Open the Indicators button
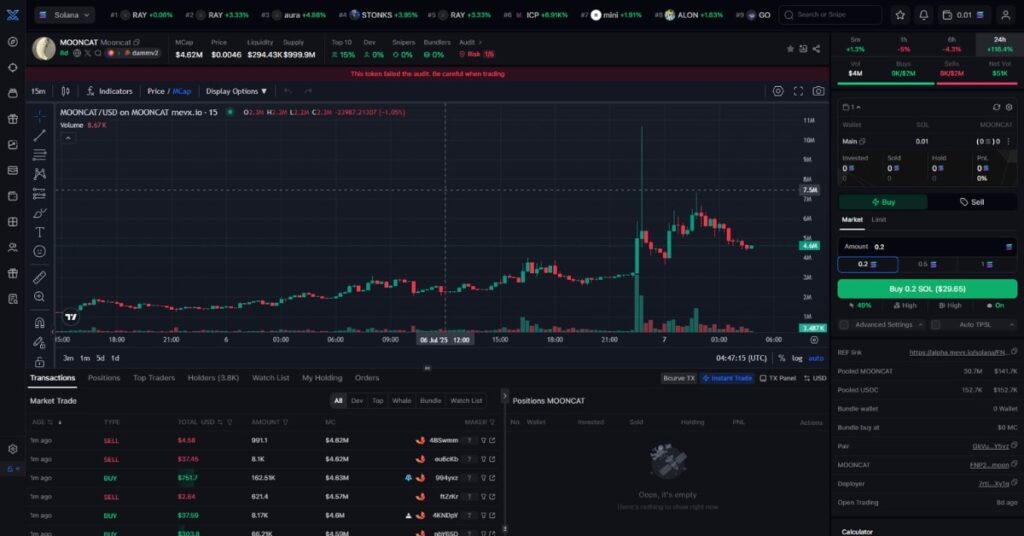This screenshot has height=536, width=1024. pos(109,91)
